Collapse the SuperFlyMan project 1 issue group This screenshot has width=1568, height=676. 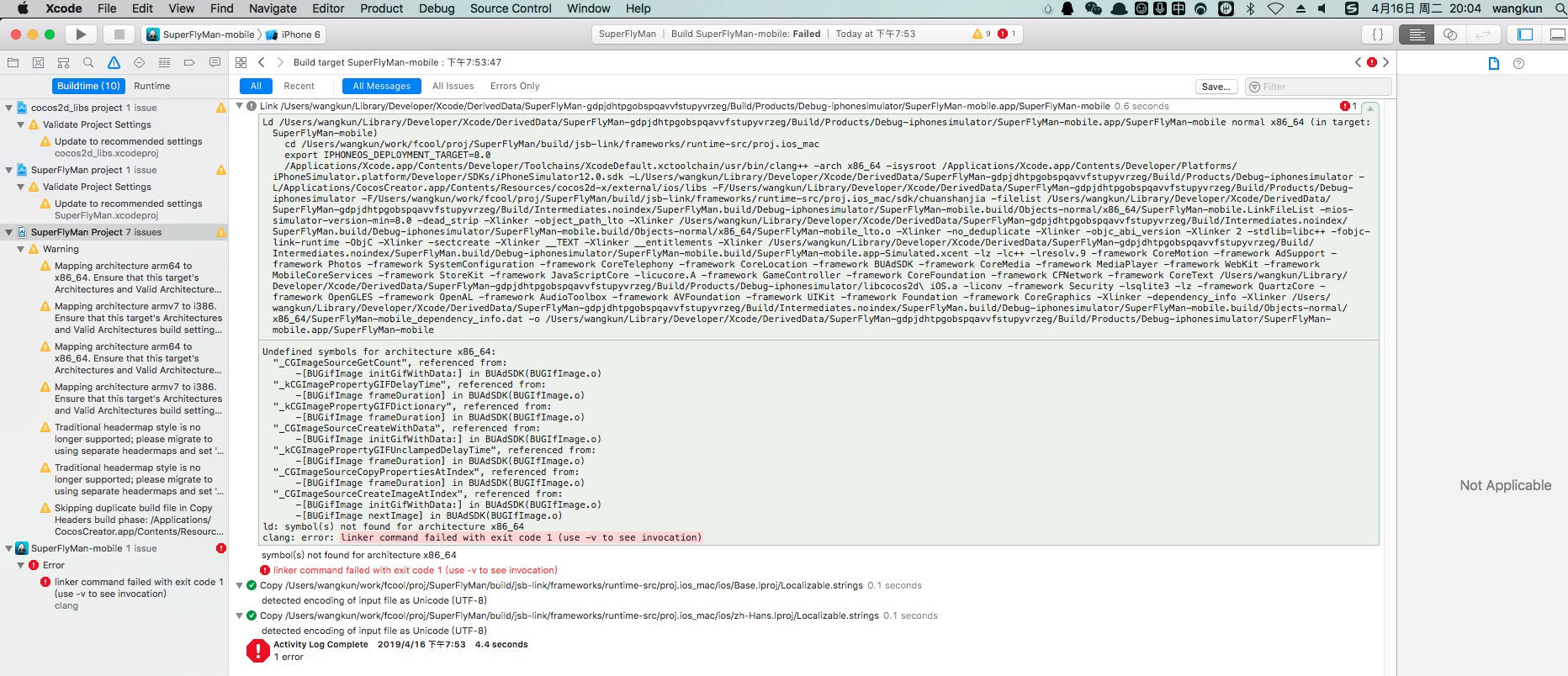click(x=9, y=170)
